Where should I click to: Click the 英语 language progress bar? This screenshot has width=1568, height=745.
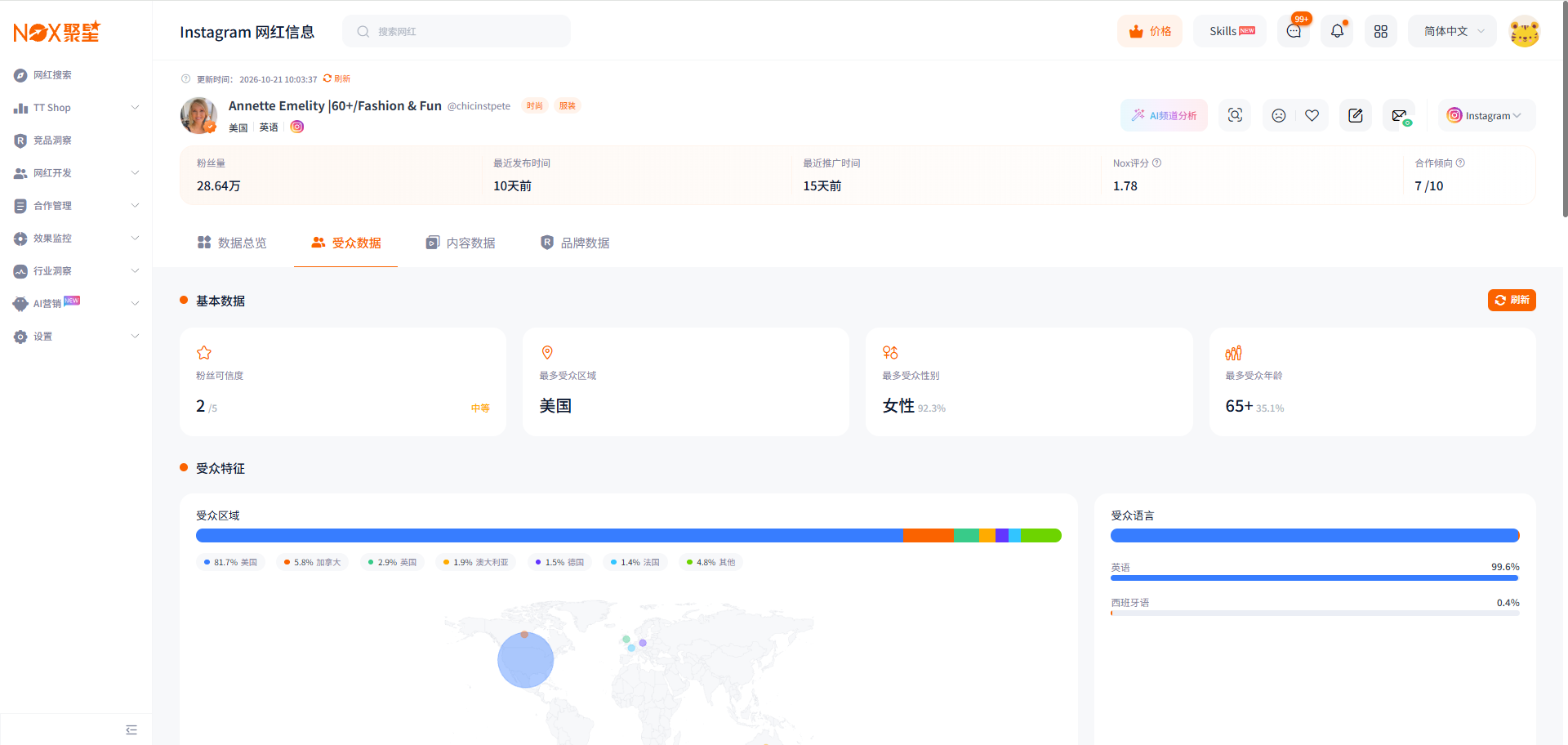(x=1315, y=578)
